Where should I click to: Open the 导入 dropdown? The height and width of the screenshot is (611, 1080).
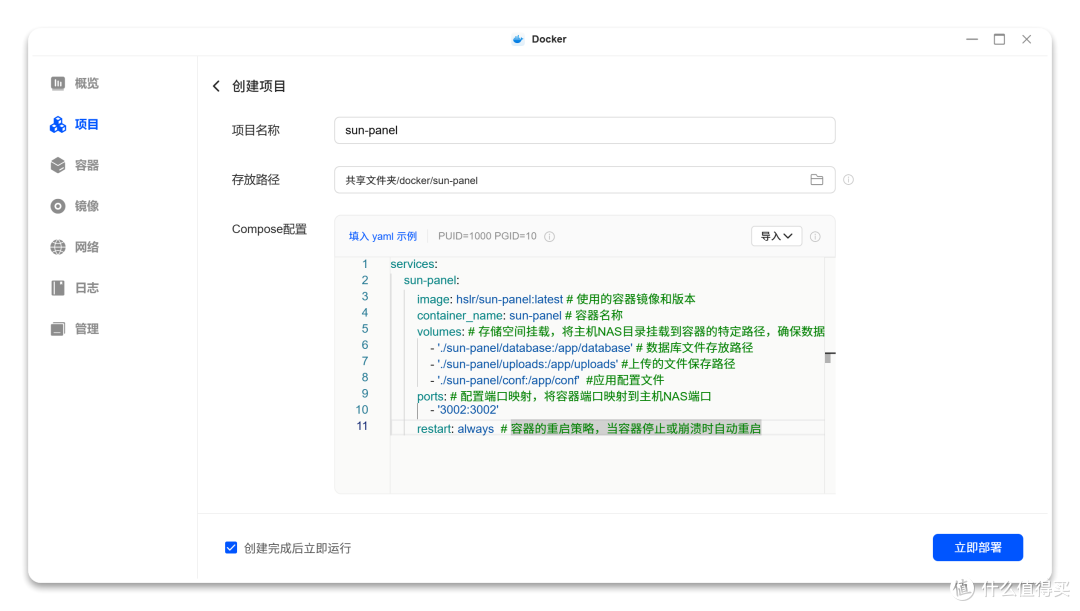click(776, 236)
